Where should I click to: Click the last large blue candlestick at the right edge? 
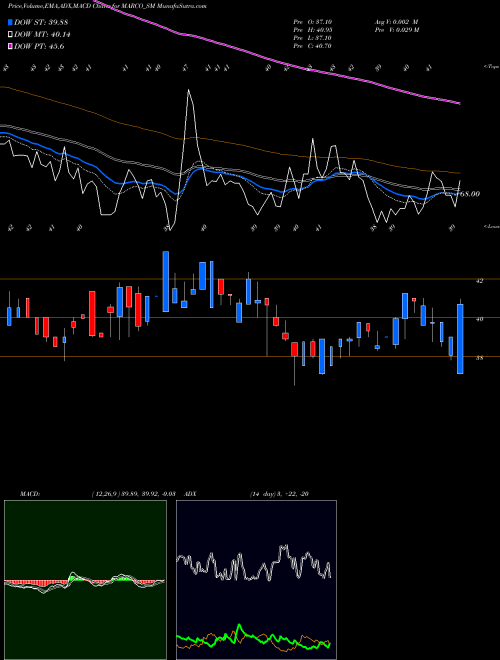[460, 339]
